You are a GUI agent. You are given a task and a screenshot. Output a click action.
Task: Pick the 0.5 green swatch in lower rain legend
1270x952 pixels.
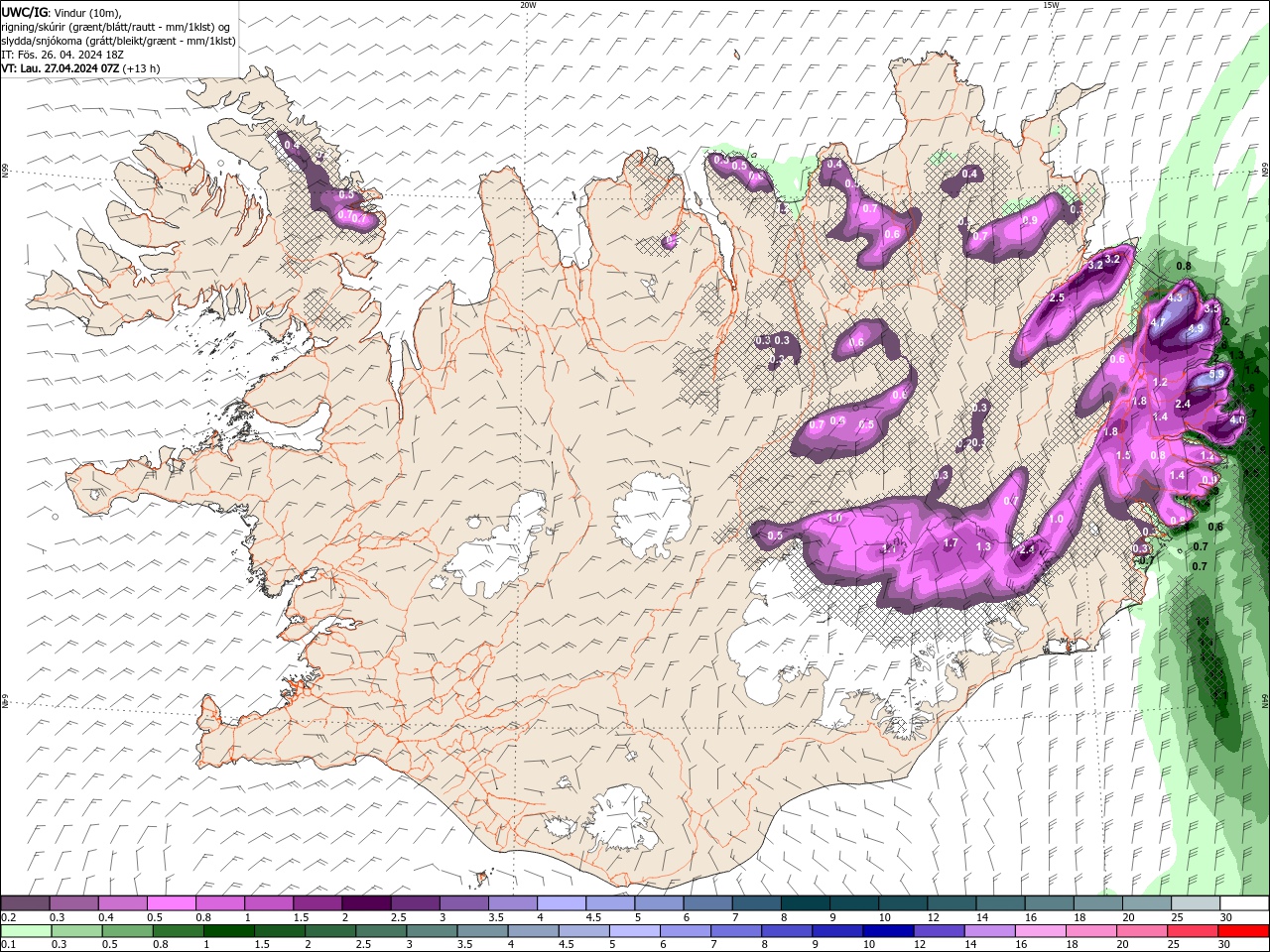128,931
